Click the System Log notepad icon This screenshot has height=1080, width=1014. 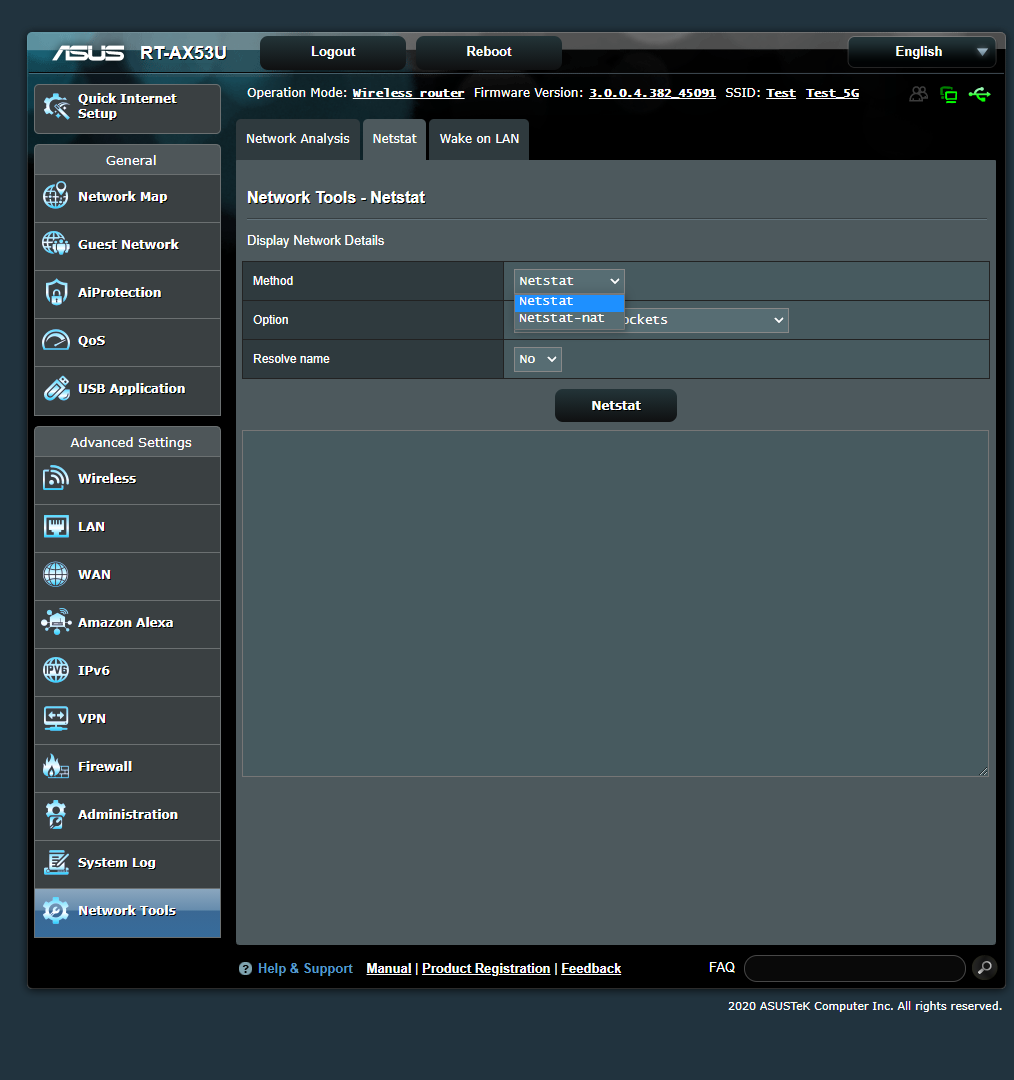pos(56,862)
